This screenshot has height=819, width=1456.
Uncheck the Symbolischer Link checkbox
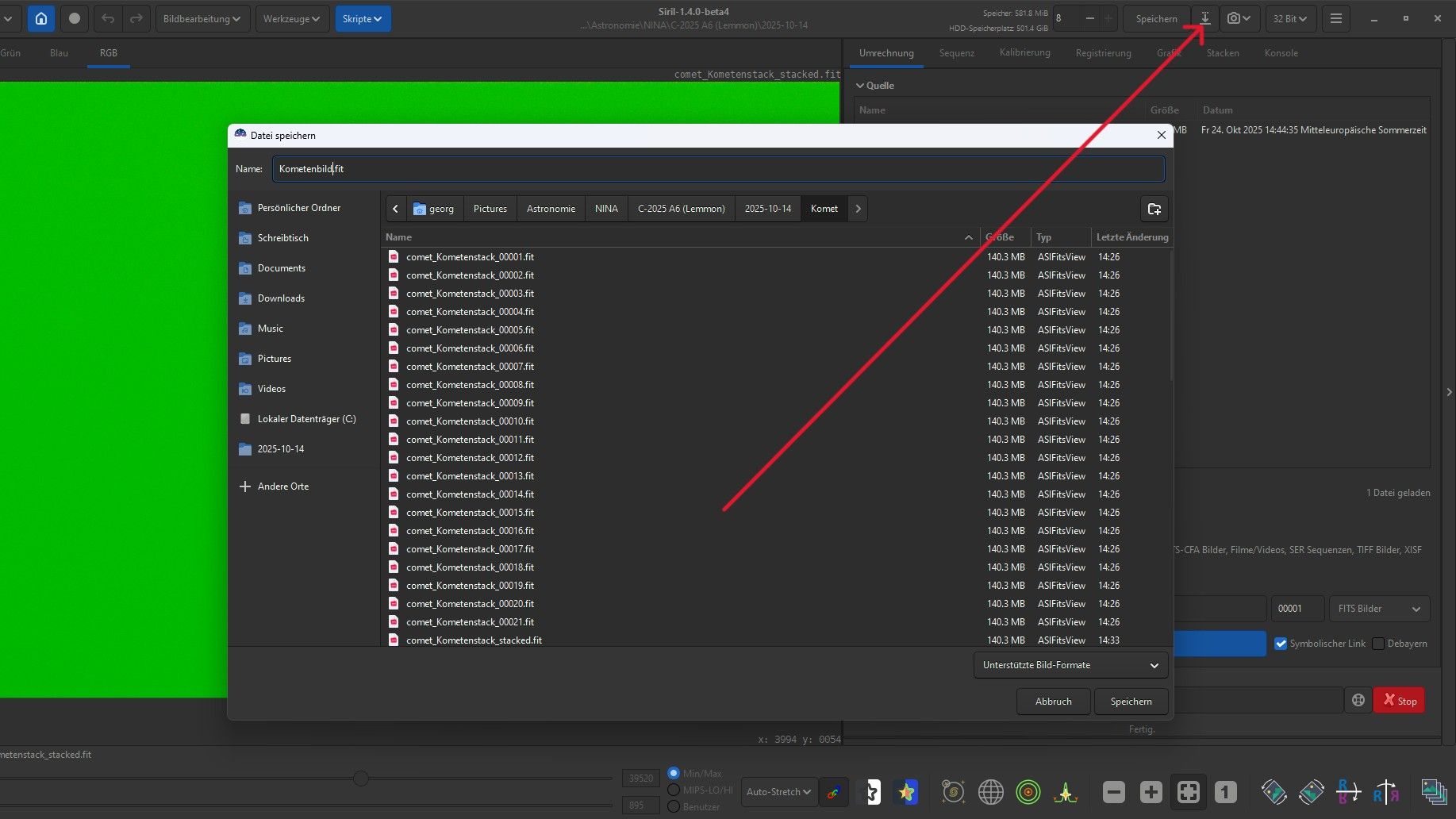[x=1281, y=644]
